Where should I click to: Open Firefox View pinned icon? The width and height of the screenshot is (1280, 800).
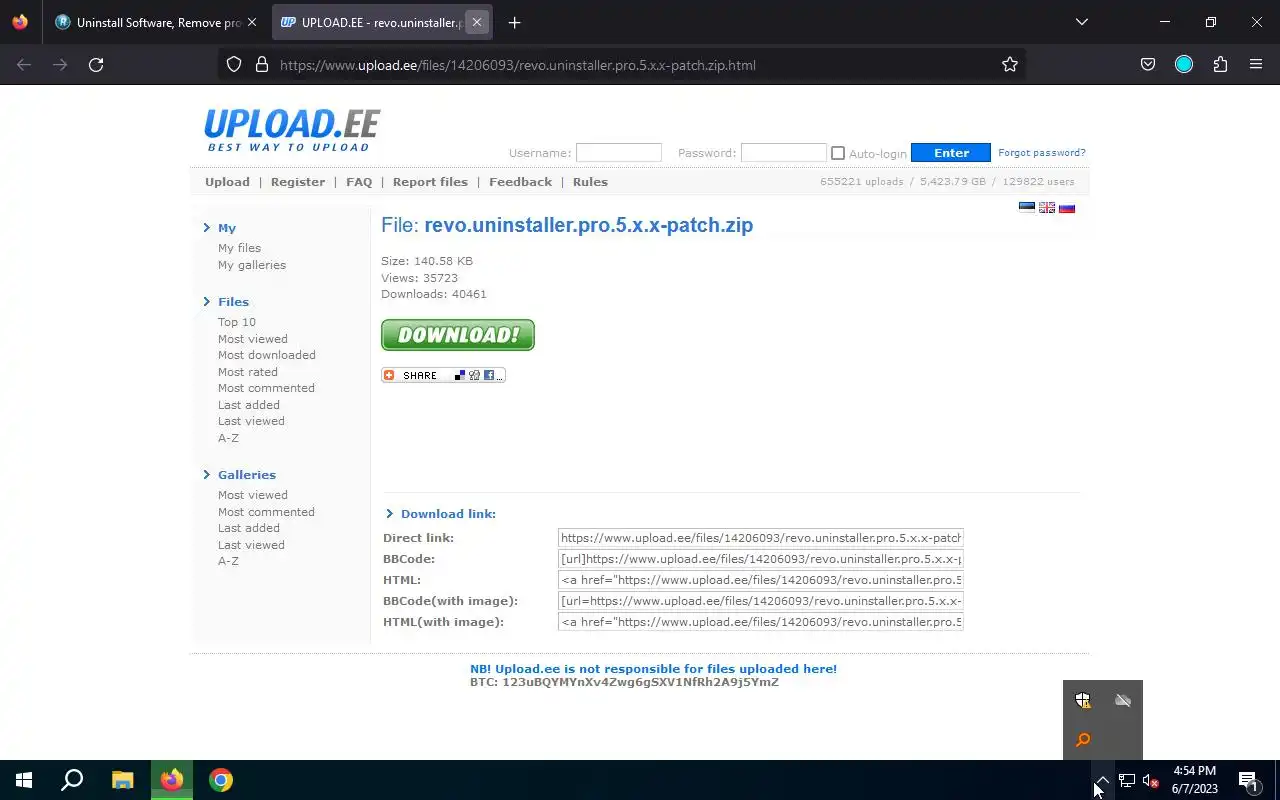tap(20, 22)
